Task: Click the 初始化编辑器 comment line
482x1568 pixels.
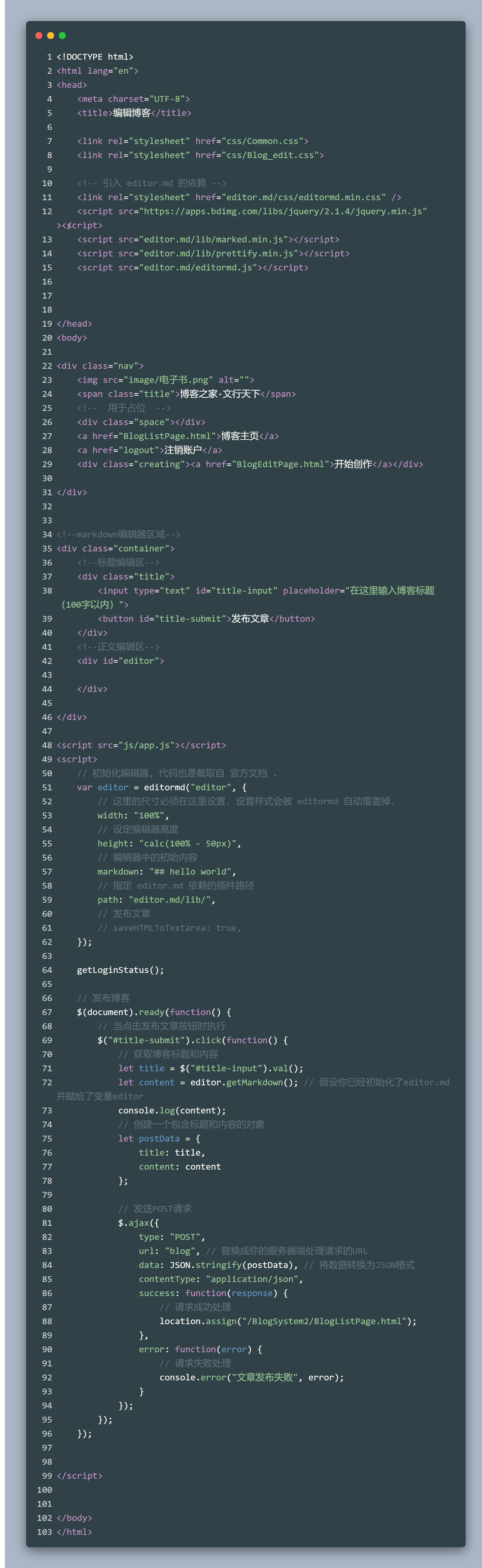Action: click(x=177, y=773)
